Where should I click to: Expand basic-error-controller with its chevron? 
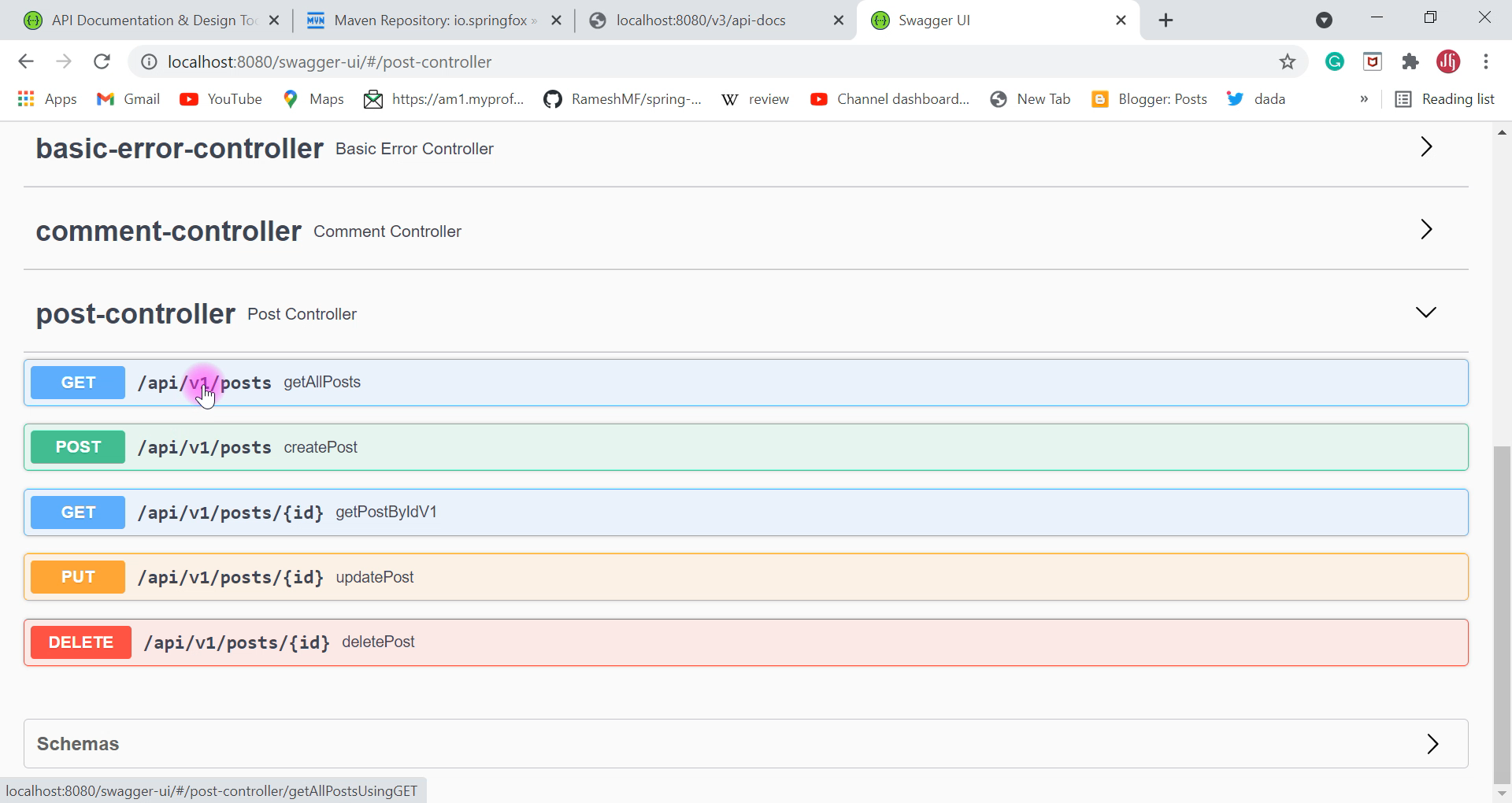click(1426, 147)
